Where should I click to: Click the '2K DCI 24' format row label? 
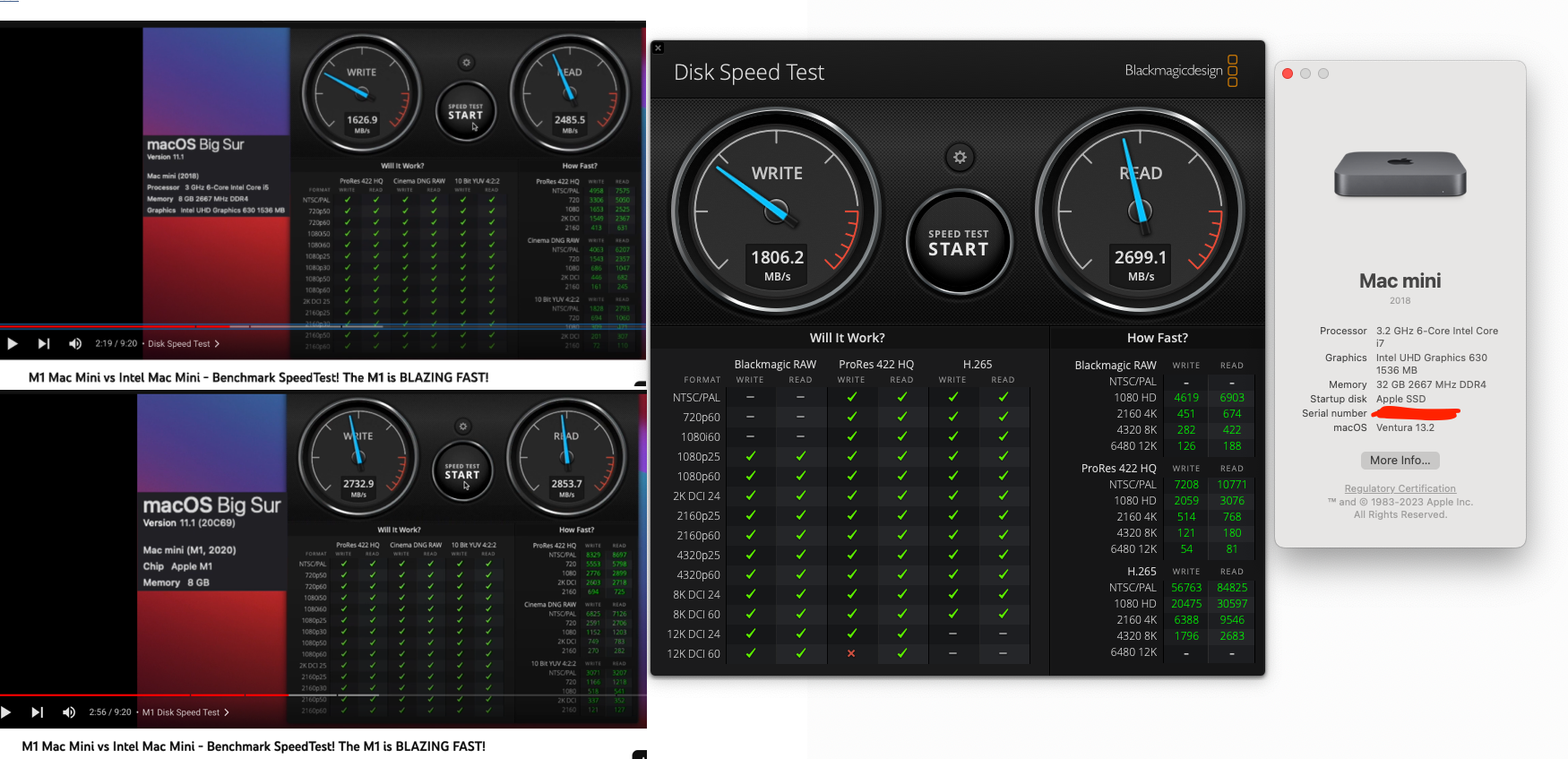coord(696,496)
